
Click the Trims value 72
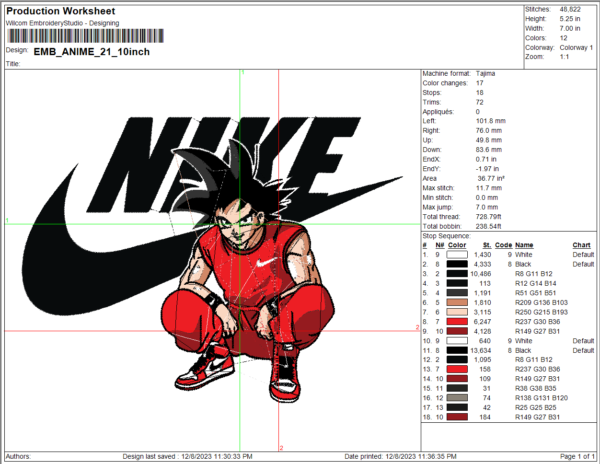coord(479,102)
